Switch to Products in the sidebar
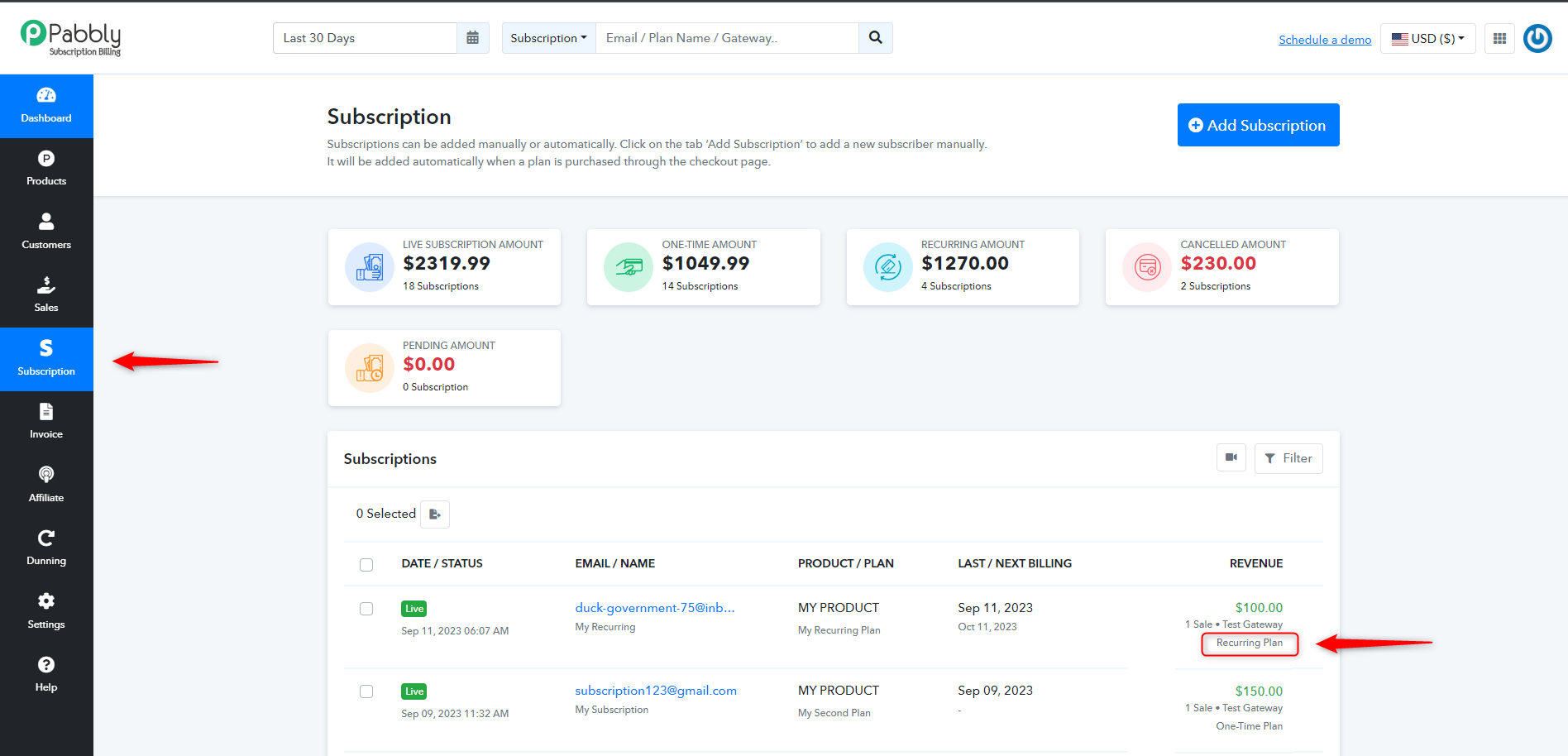 tap(46, 168)
